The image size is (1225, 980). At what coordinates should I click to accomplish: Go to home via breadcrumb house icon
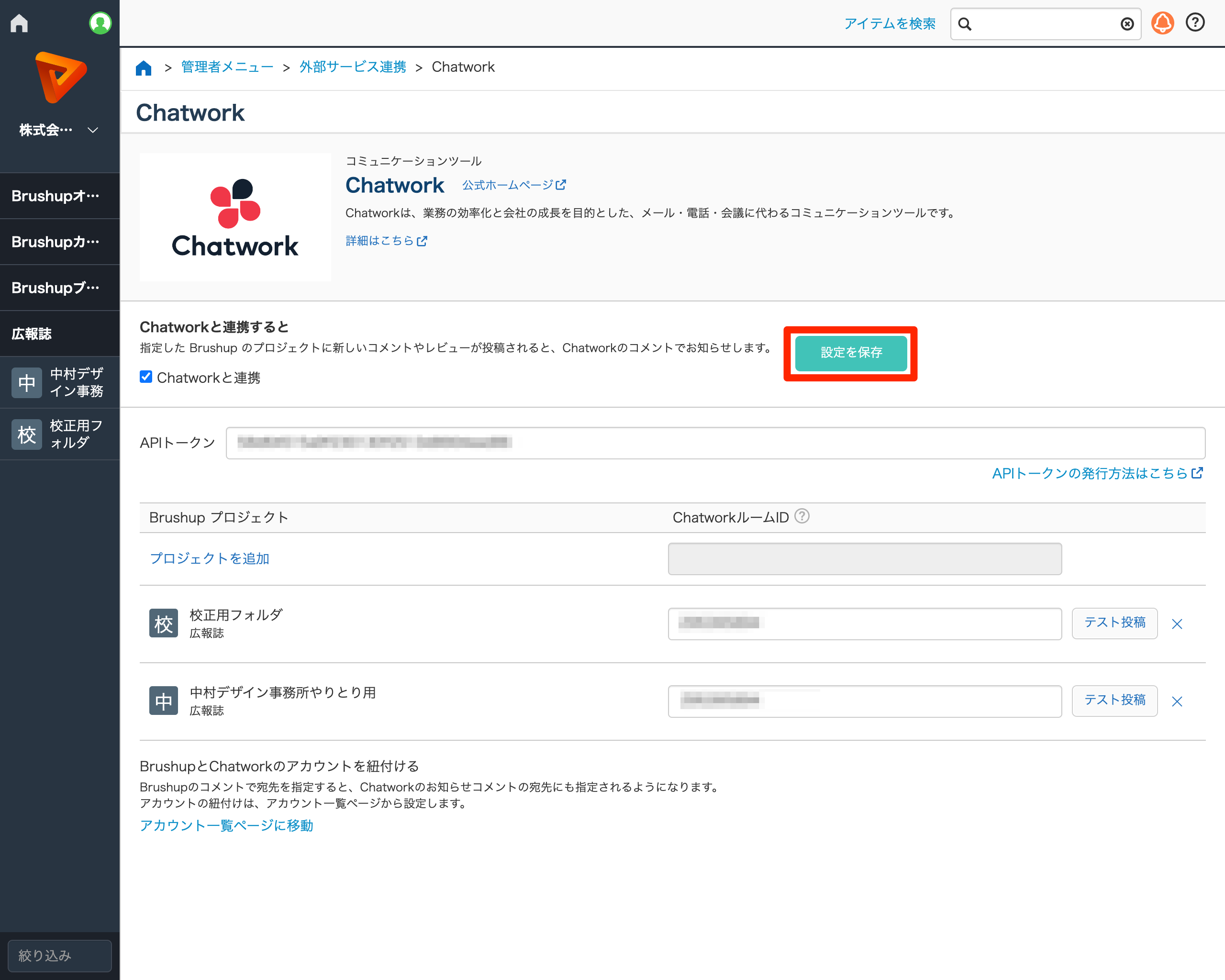[144, 67]
